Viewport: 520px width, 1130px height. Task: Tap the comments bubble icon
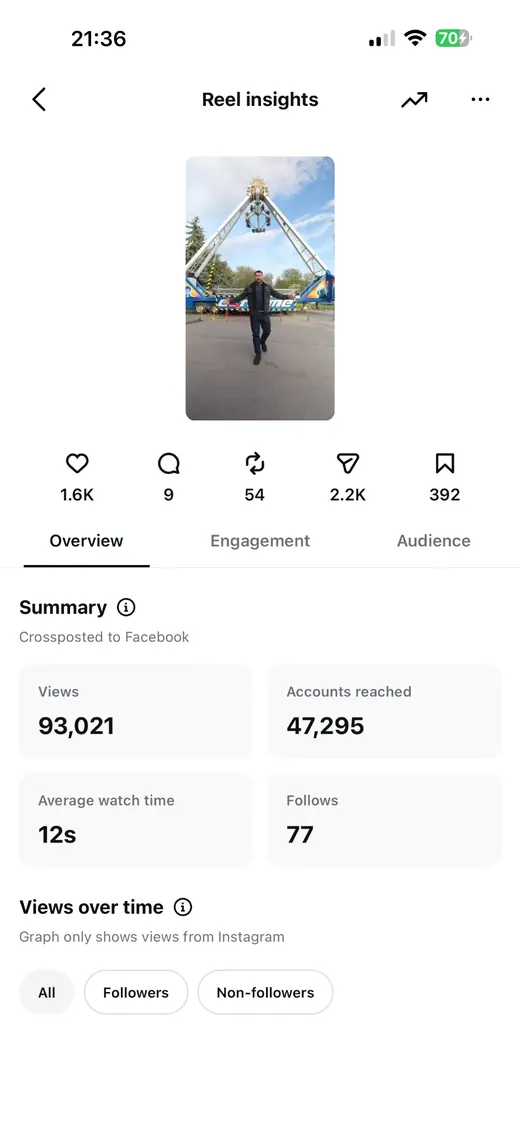pos(169,463)
